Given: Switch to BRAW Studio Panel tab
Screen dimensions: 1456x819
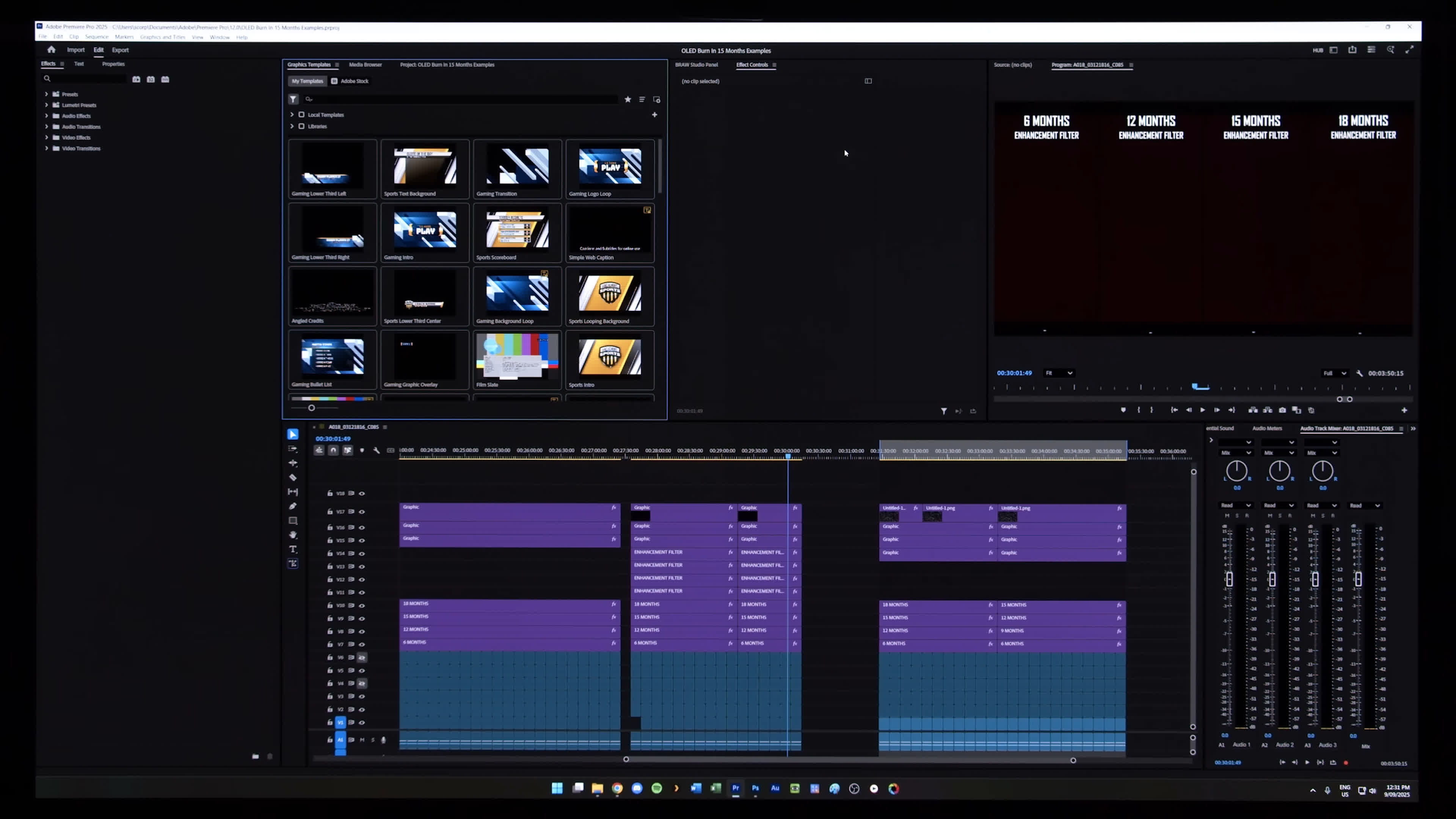Looking at the screenshot, I should coord(697,64).
